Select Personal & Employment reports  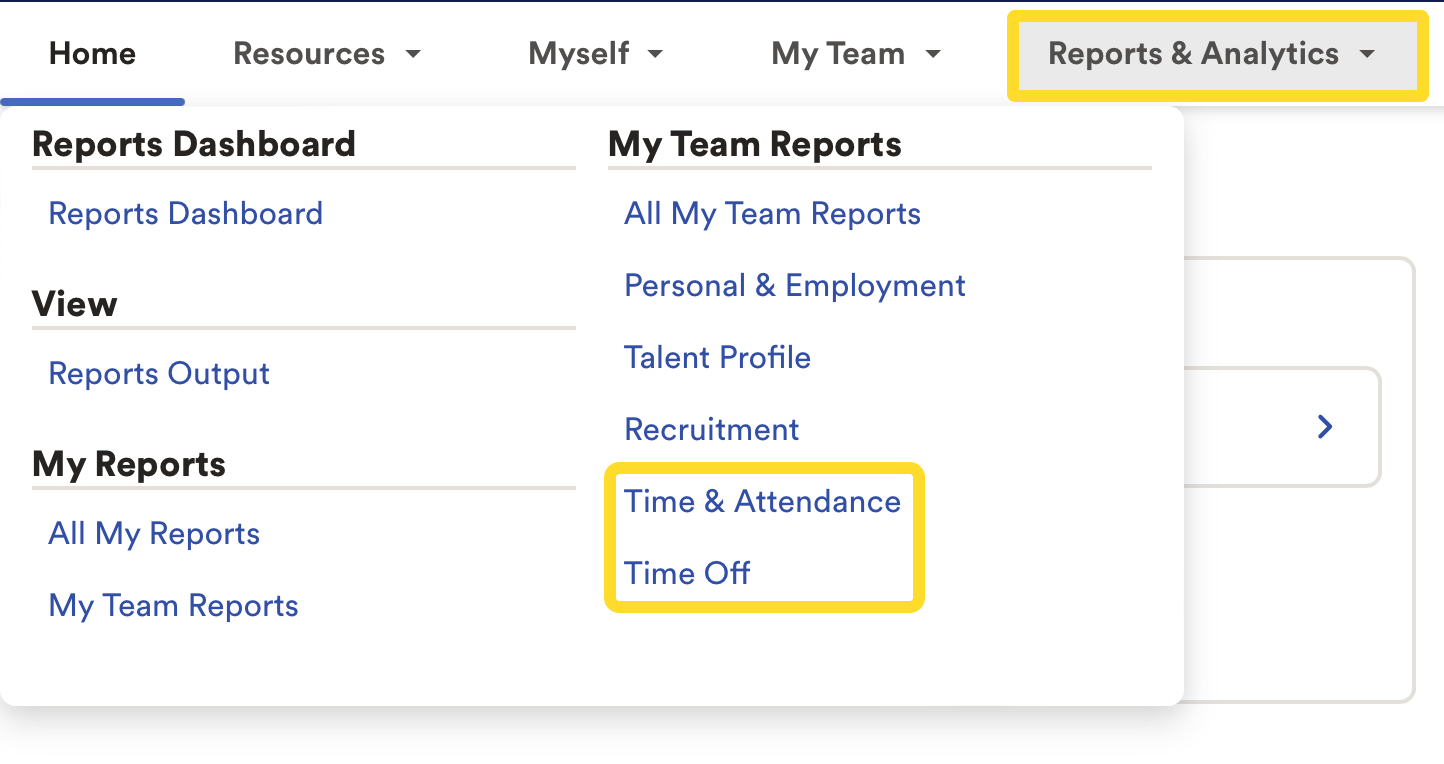pos(795,286)
